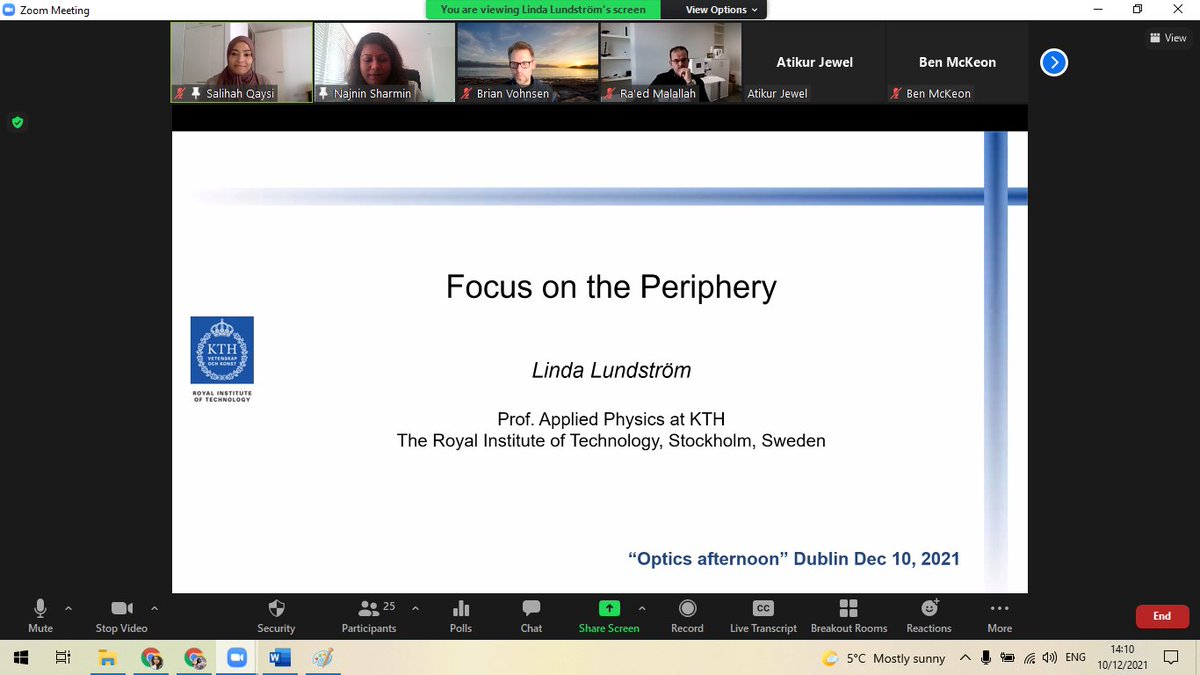The width and height of the screenshot is (1200, 675).
Task: Open Microsoft Word from taskbar
Action: tap(280, 658)
